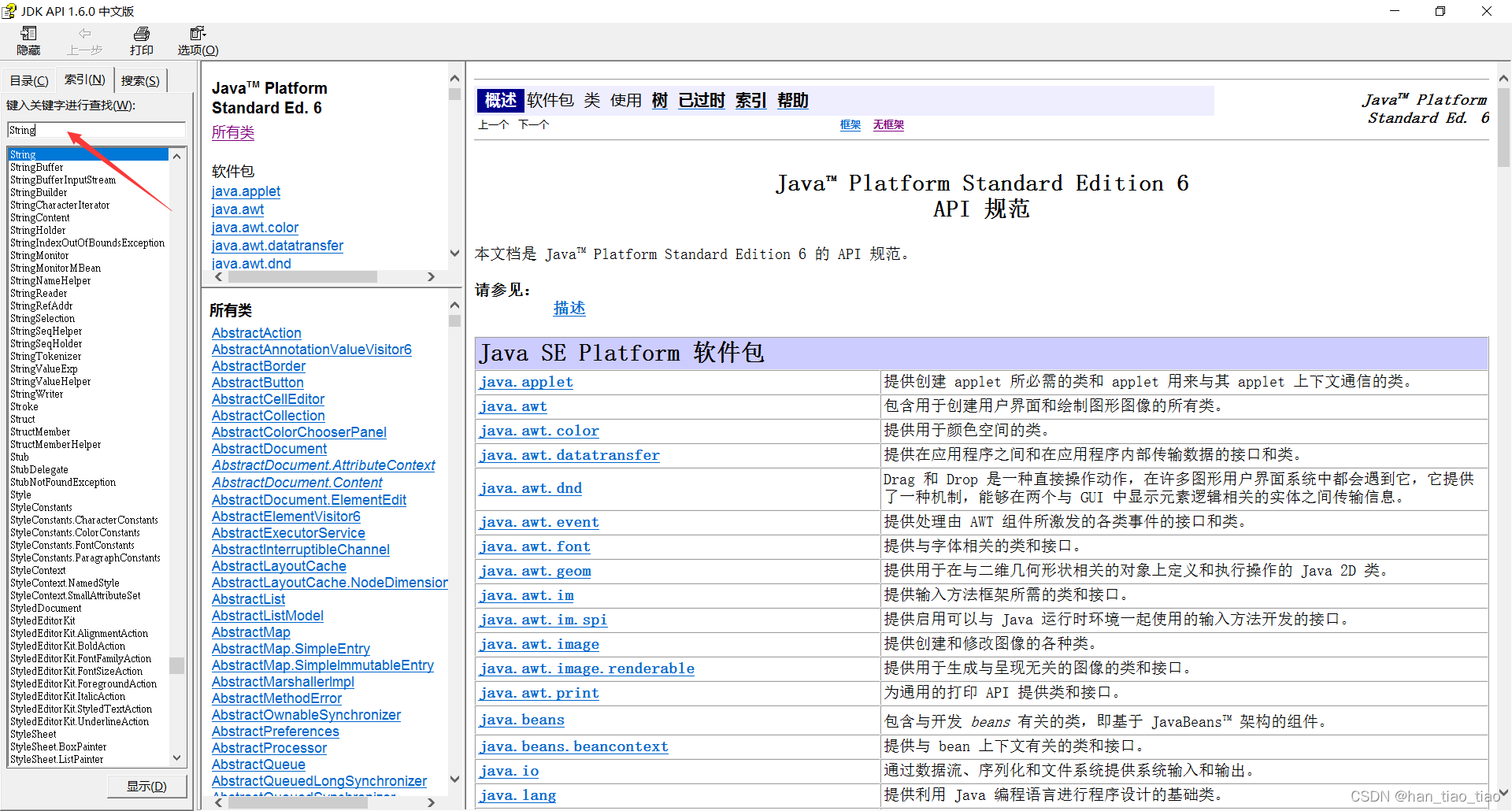The height and width of the screenshot is (811, 1512).
Task: Open java.awt.geom package in the table
Action: 535,571
